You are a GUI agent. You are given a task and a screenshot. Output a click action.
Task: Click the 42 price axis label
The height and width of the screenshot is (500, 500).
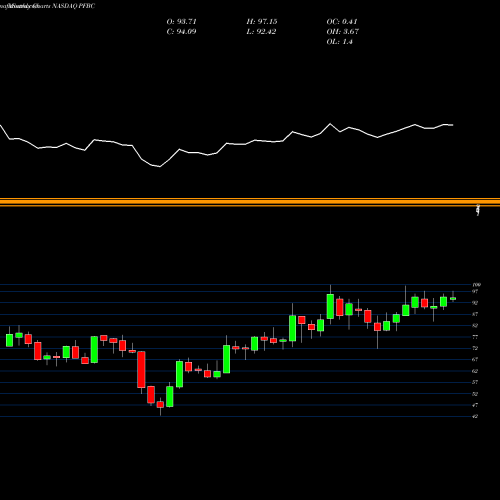point(475,417)
